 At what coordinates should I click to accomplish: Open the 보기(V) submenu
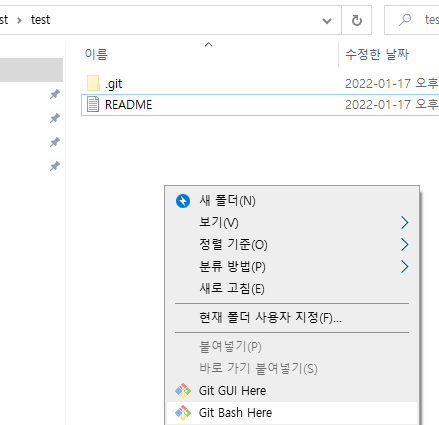pyautogui.click(x=292, y=222)
